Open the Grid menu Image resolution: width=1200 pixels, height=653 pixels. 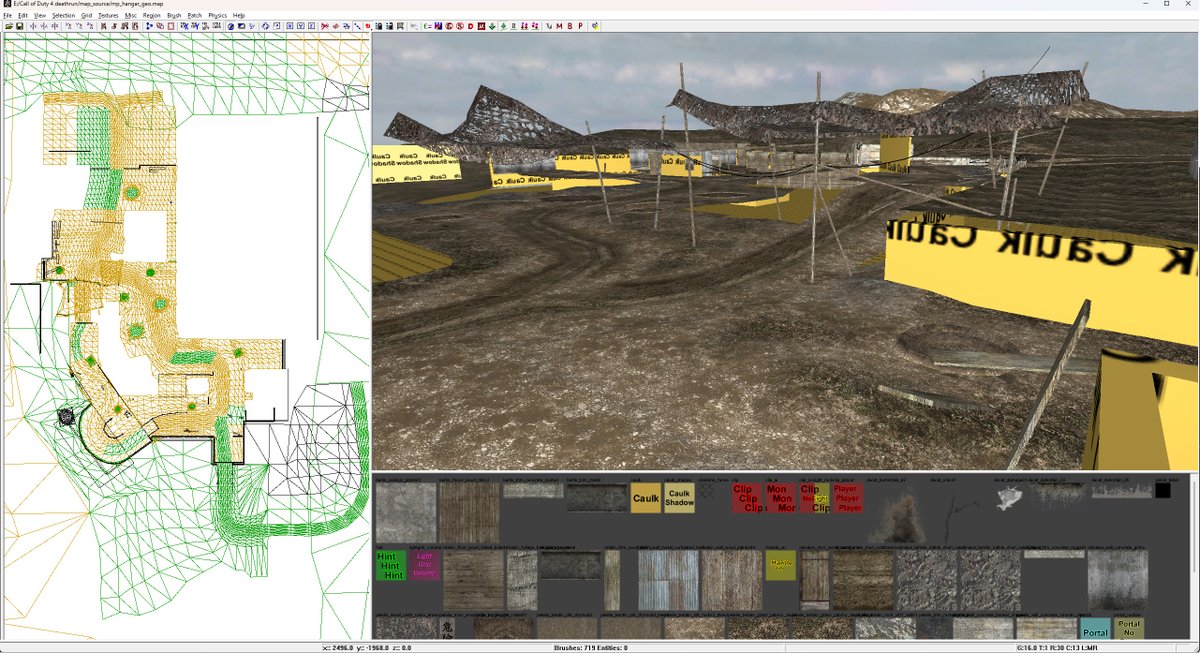86,16
